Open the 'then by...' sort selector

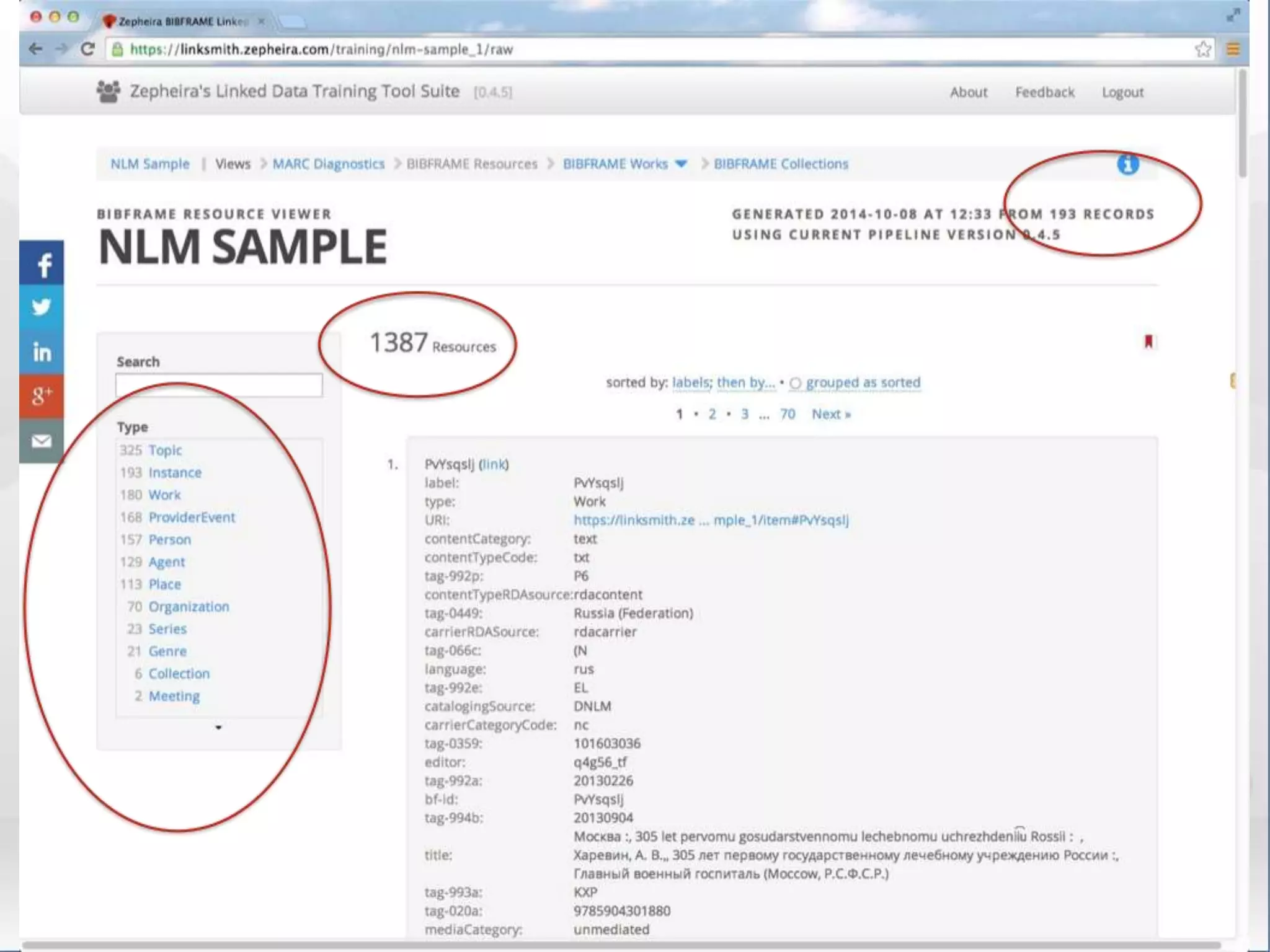pos(745,382)
